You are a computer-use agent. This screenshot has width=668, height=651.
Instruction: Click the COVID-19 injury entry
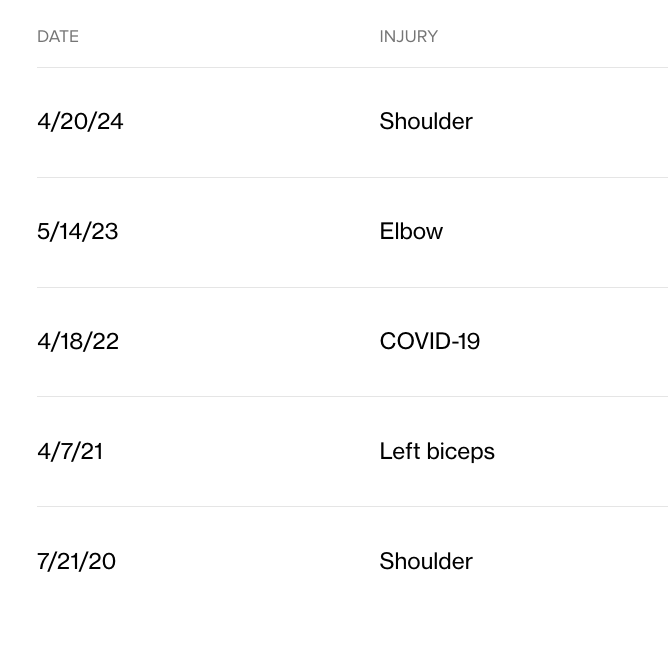[429, 342]
